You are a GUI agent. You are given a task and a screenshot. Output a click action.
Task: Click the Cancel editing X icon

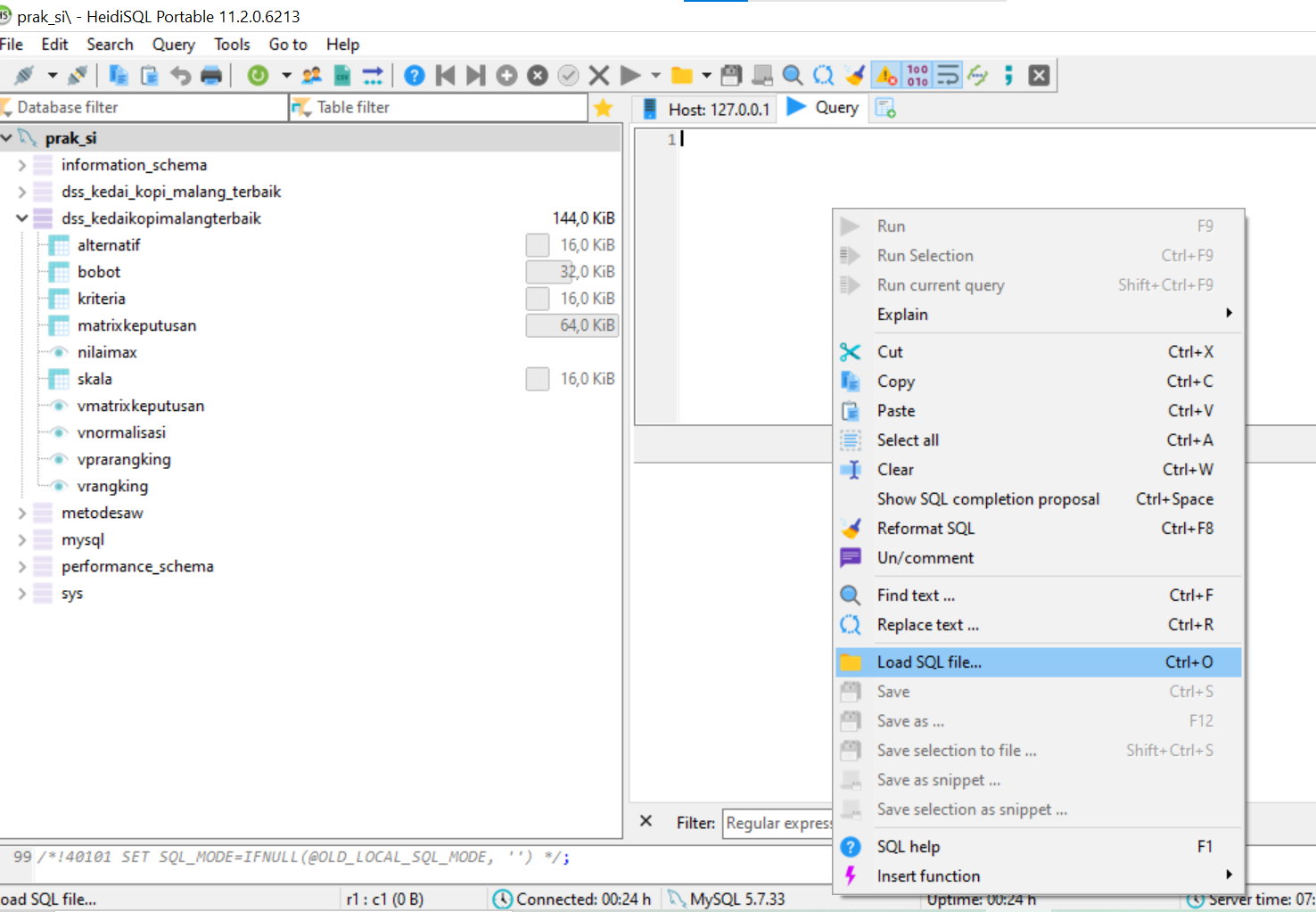coord(599,76)
